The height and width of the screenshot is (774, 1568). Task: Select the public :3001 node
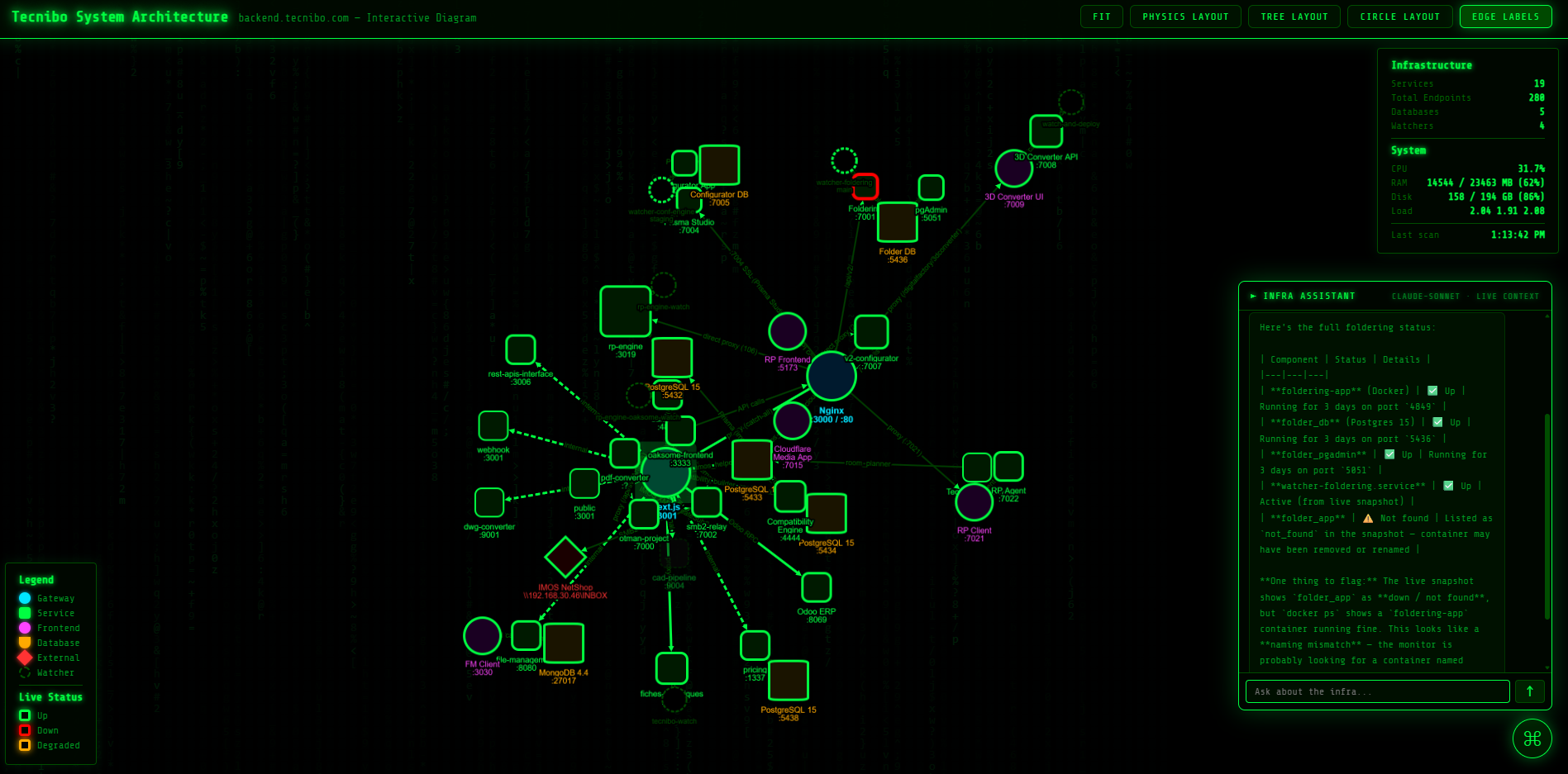pos(584,484)
